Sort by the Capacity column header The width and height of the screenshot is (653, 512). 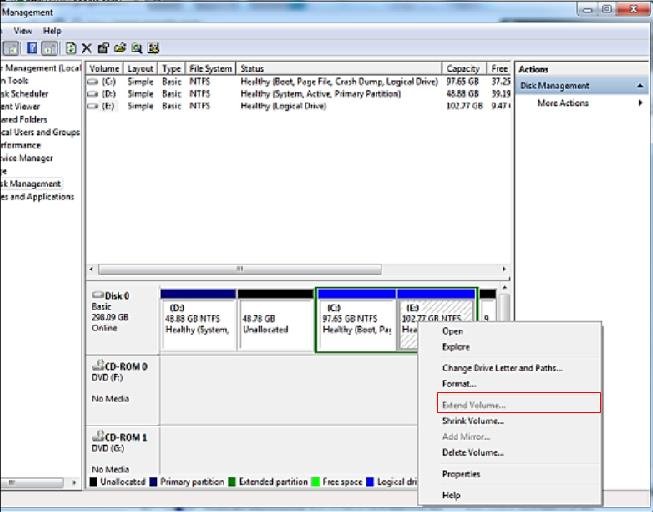[463, 69]
